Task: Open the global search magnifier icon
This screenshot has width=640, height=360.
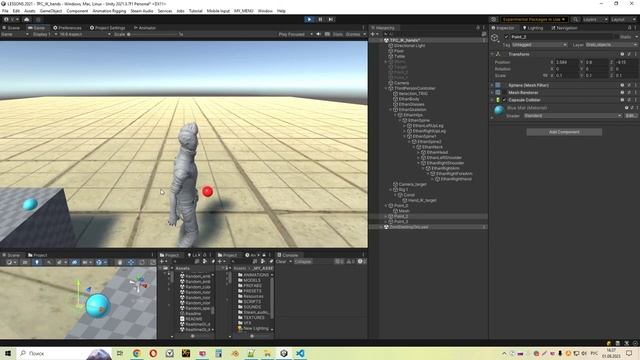Action: coord(576,19)
